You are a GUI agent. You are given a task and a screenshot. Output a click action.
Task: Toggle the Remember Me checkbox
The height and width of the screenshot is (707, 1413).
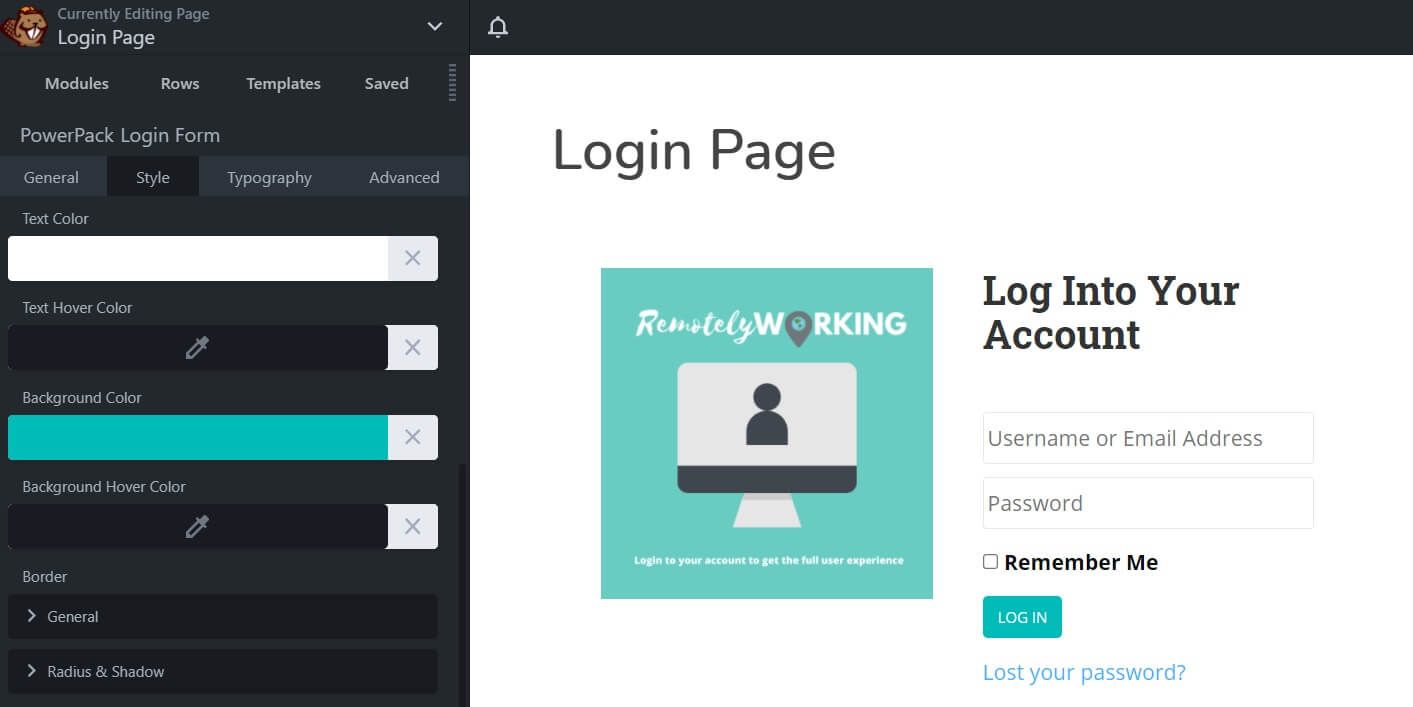[x=990, y=562]
